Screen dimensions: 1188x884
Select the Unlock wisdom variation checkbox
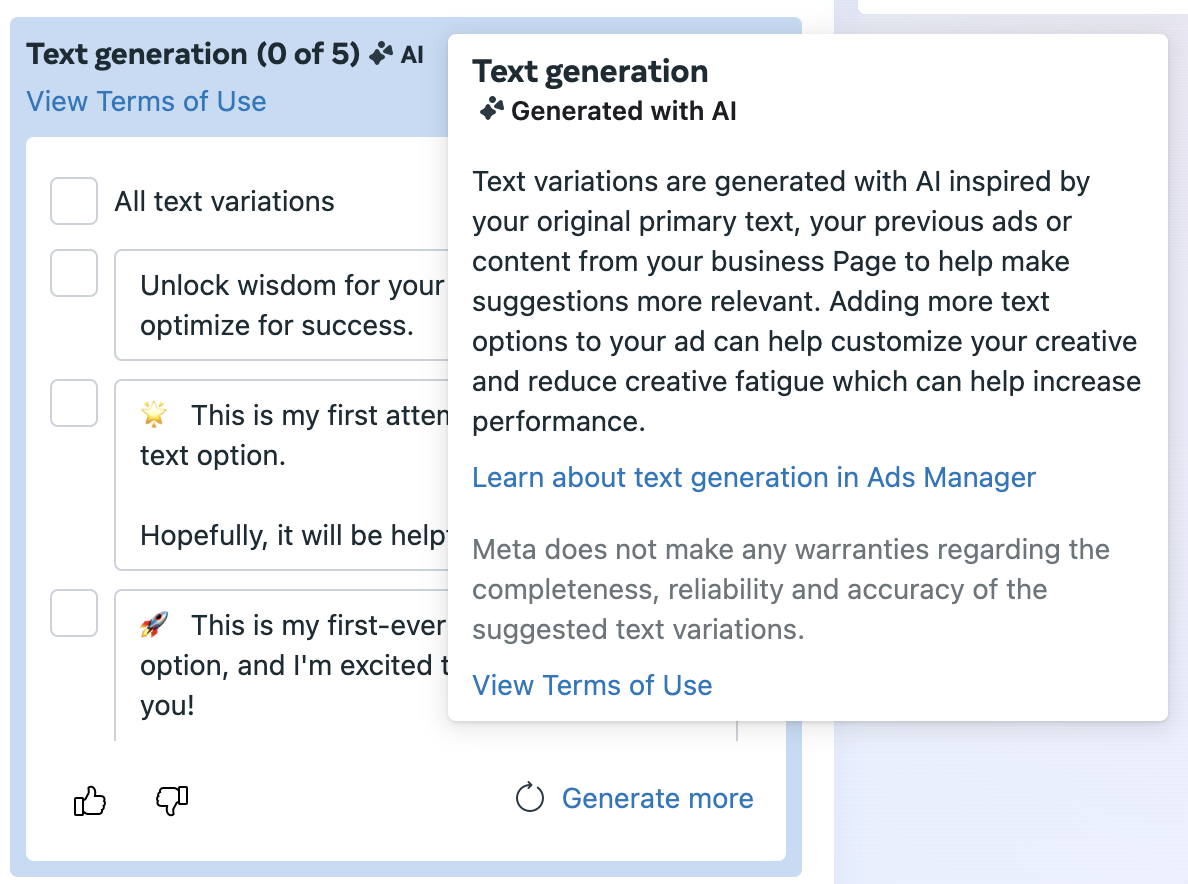73,273
